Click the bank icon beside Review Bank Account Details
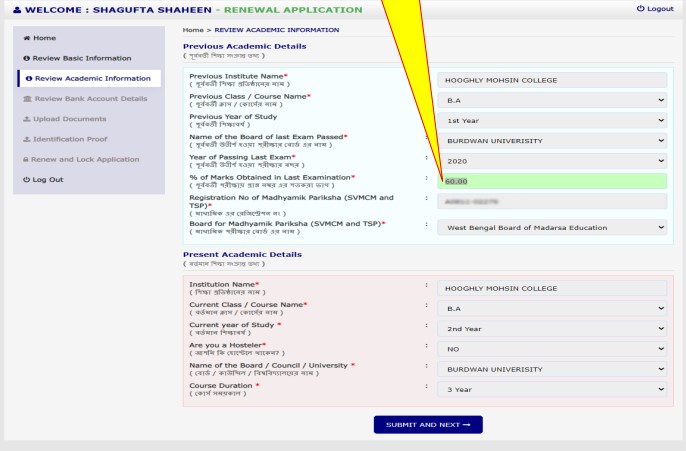The height and width of the screenshot is (451, 686). (x=27, y=98)
